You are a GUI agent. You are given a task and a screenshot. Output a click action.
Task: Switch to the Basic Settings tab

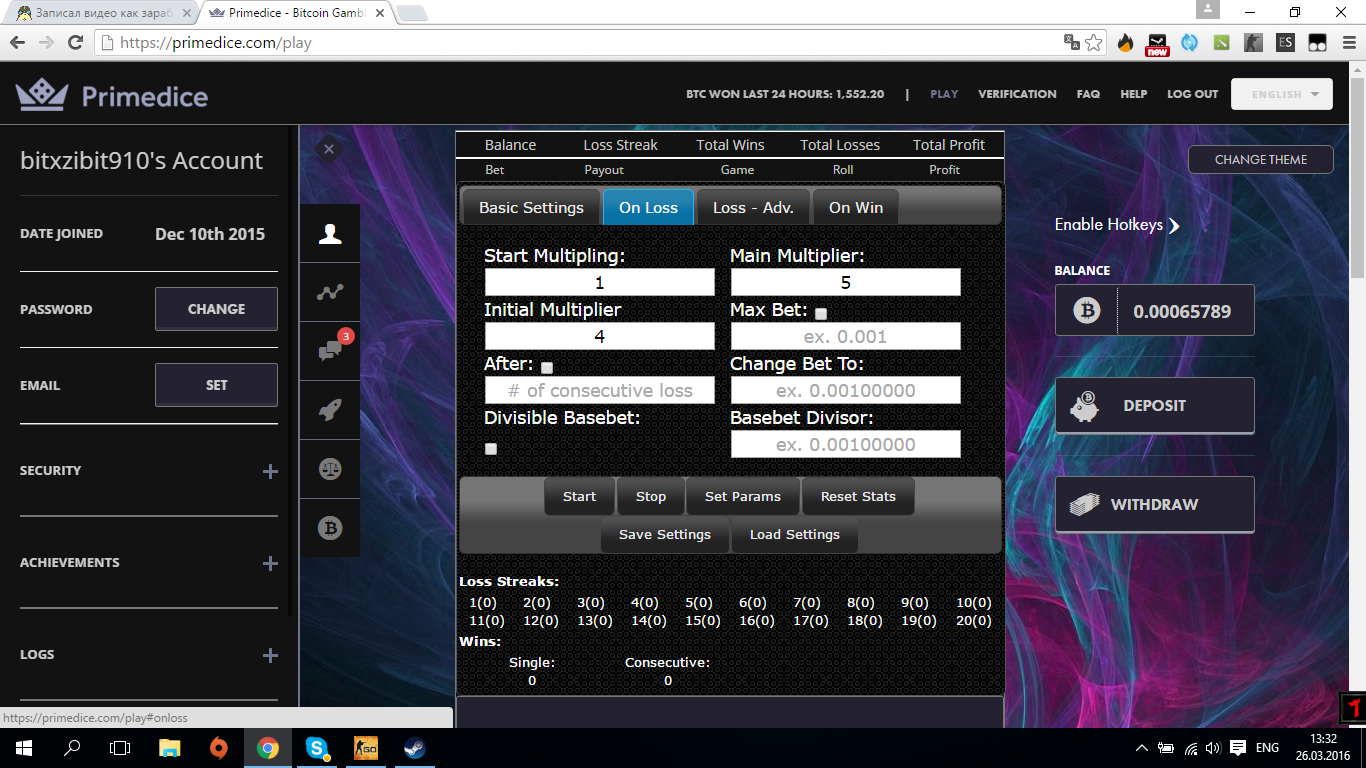coord(531,208)
